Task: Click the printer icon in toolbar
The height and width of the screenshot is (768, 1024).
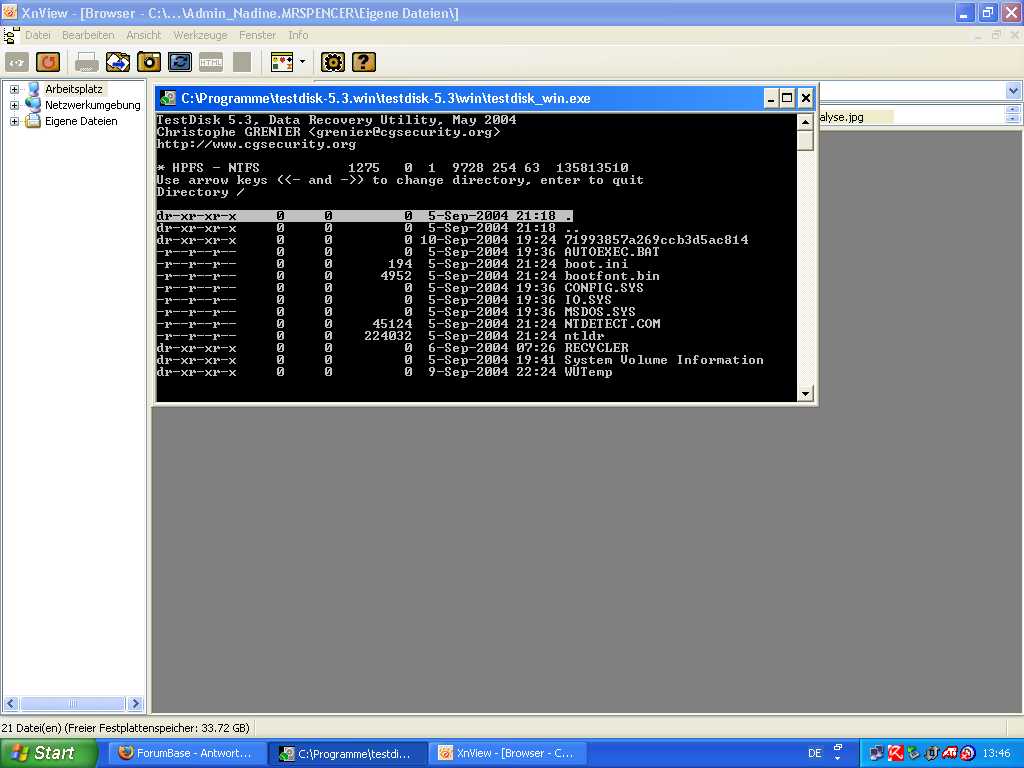Action: [87, 62]
